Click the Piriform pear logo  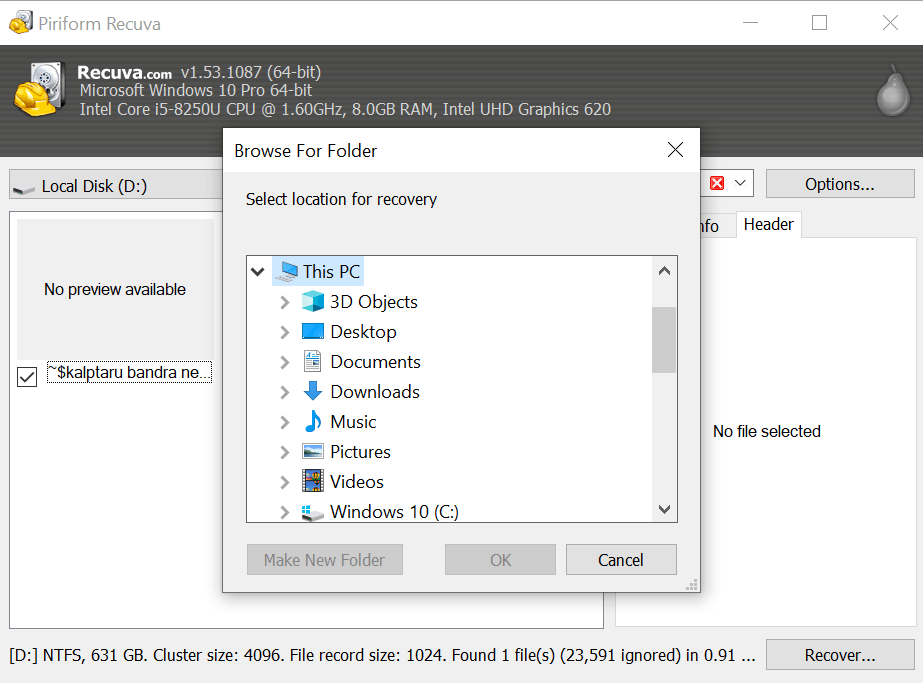pyautogui.click(x=893, y=89)
